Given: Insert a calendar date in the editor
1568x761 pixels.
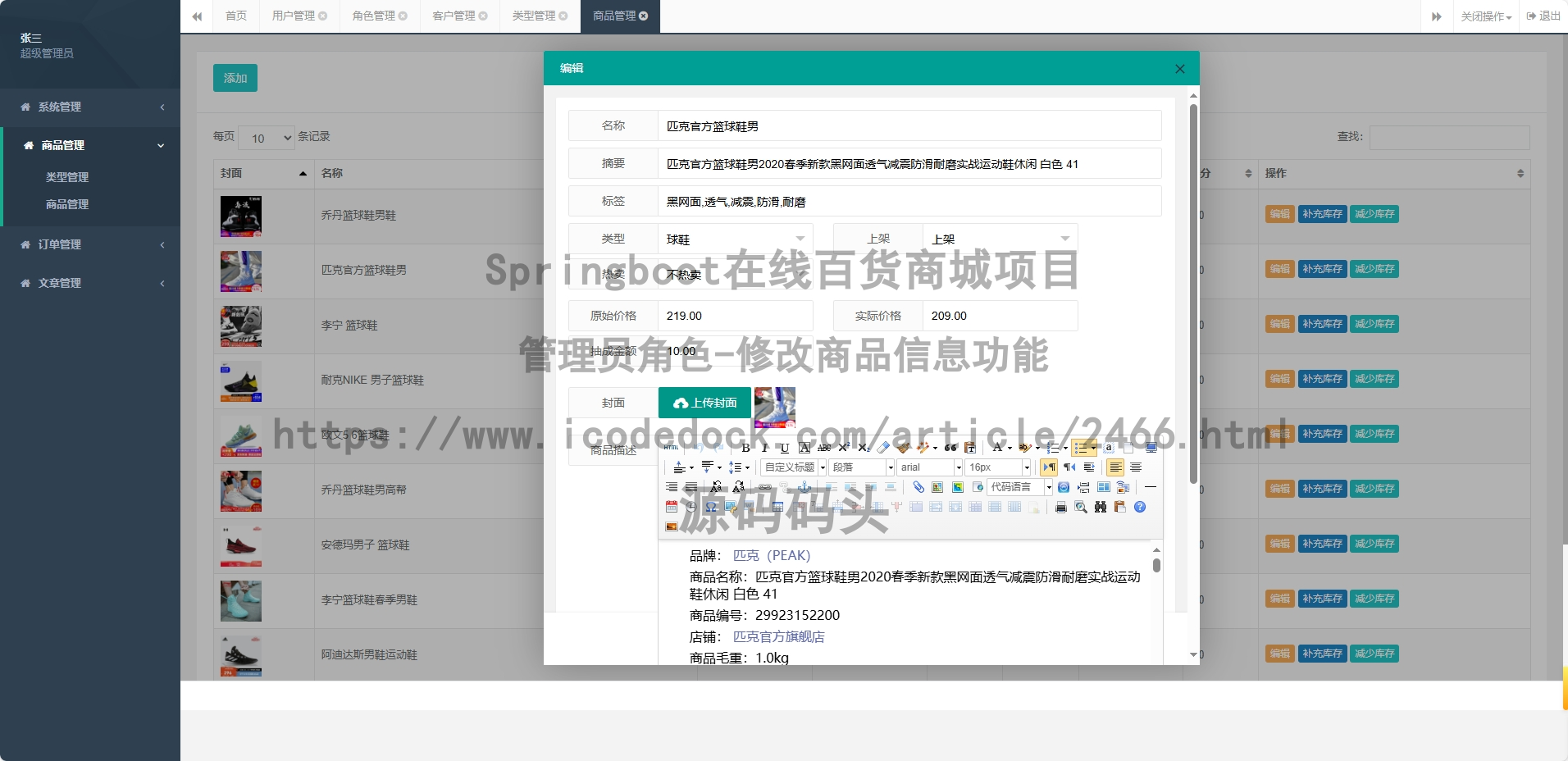Looking at the screenshot, I should [x=672, y=507].
